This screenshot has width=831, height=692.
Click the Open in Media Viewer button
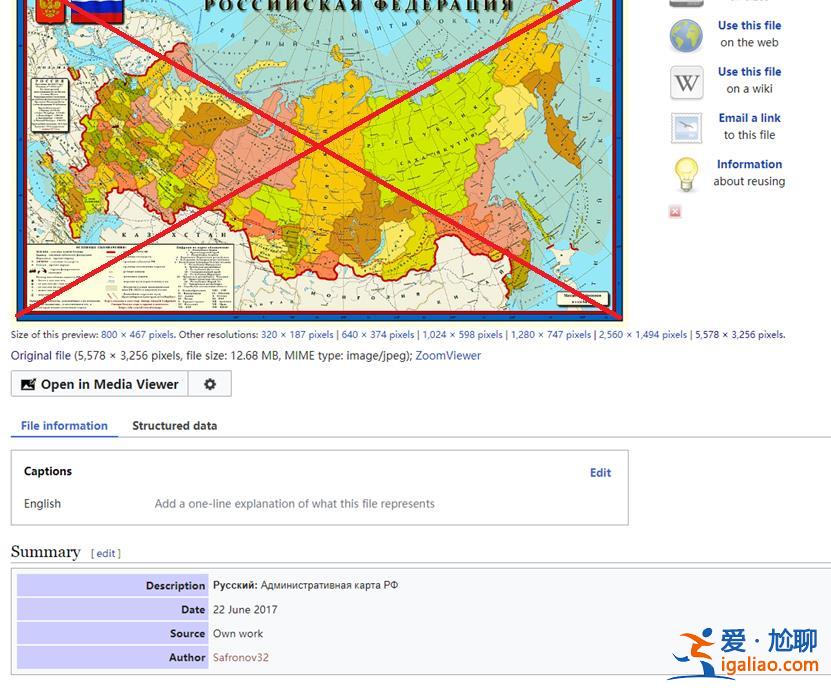pos(99,384)
